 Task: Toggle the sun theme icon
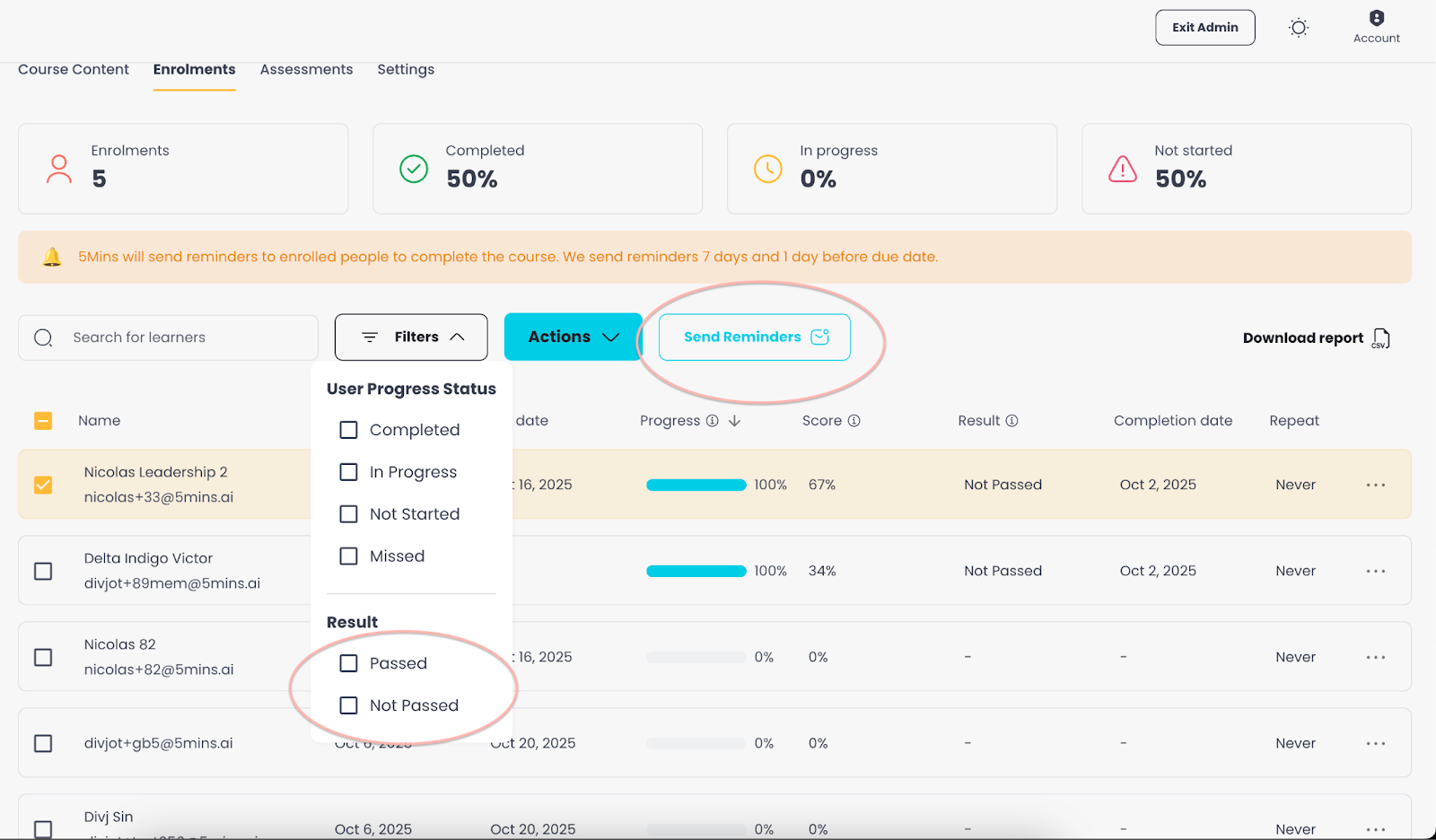(x=1298, y=28)
